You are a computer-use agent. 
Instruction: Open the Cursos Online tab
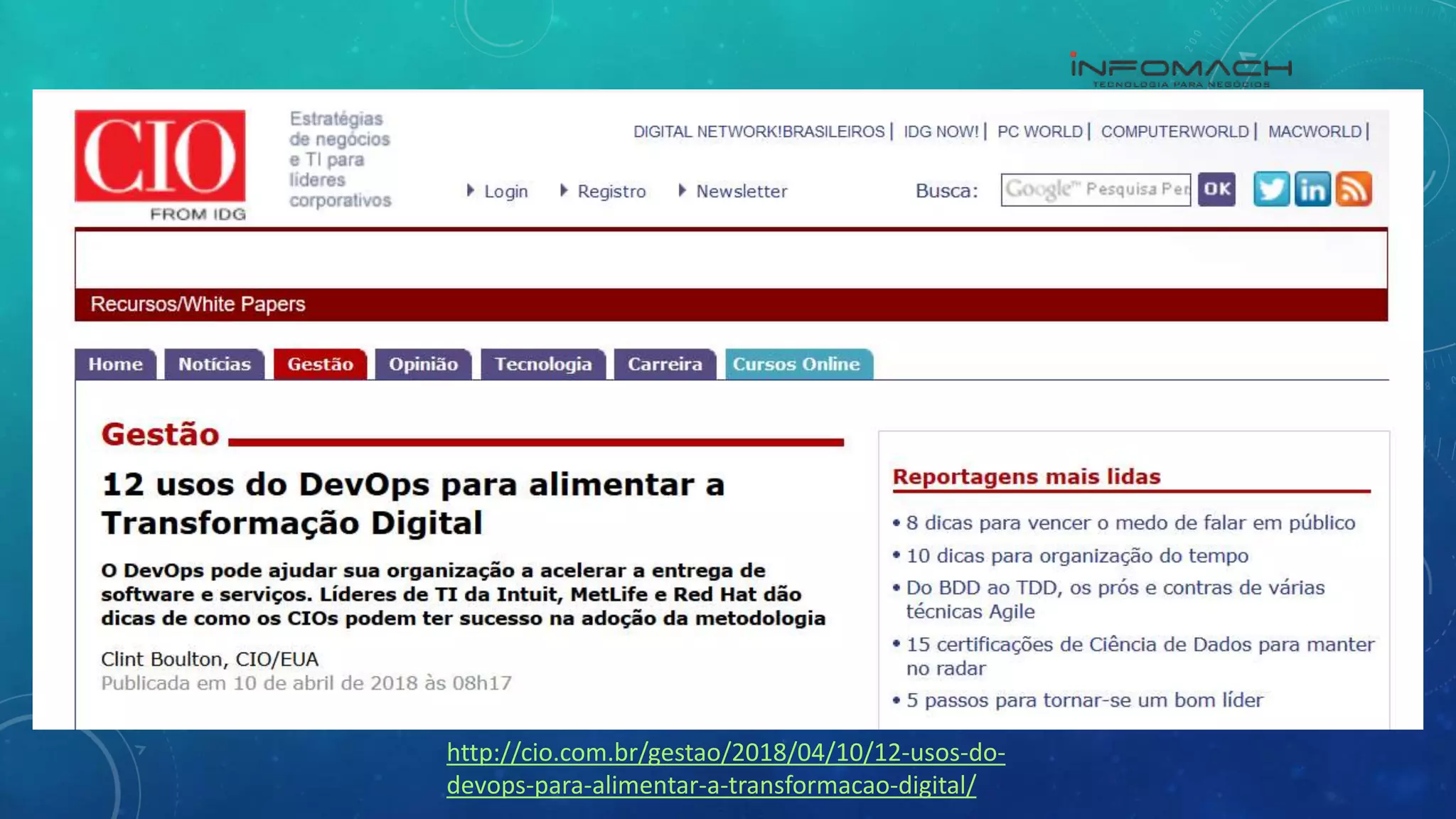point(799,364)
